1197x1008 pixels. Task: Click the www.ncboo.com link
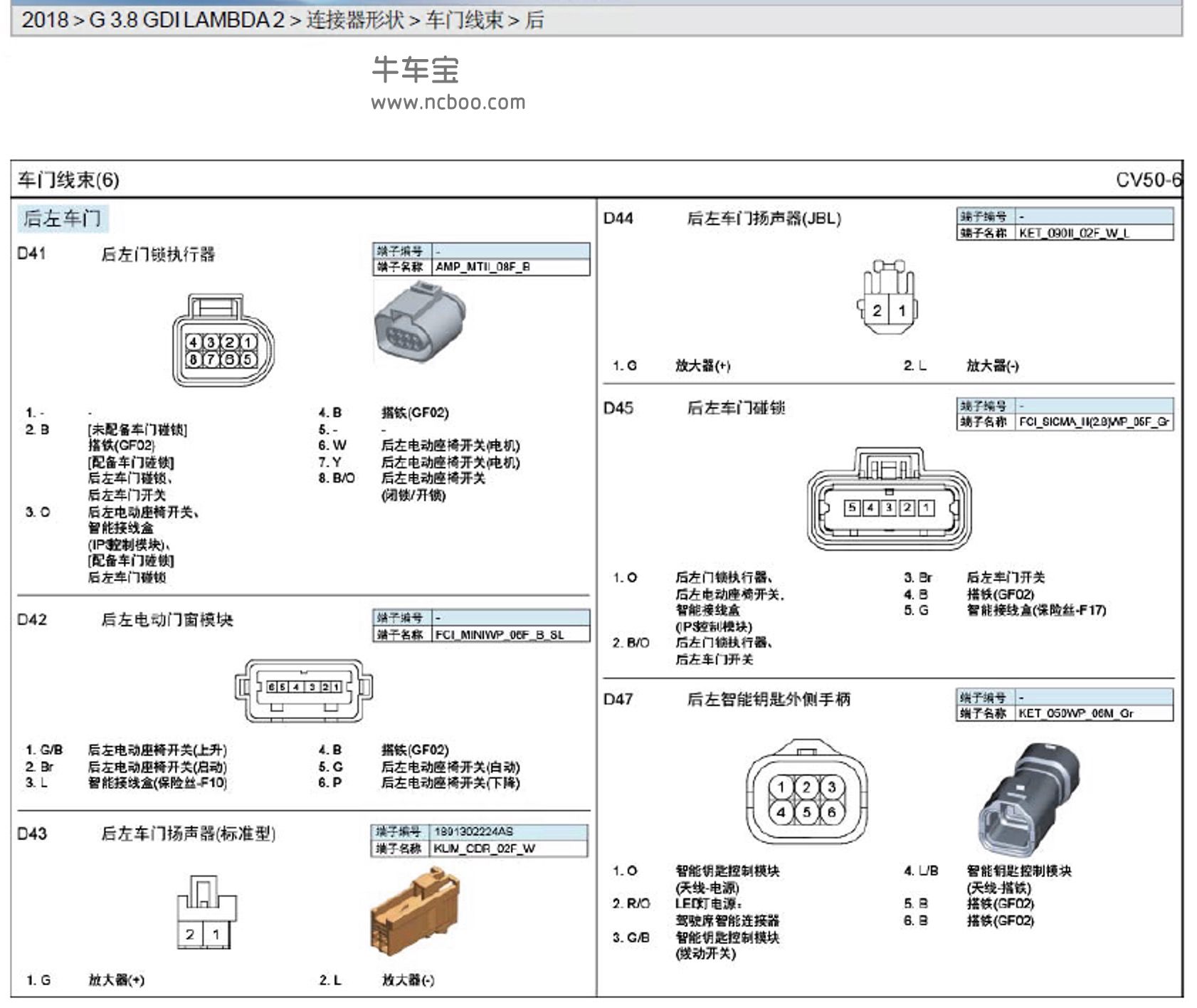(448, 103)
